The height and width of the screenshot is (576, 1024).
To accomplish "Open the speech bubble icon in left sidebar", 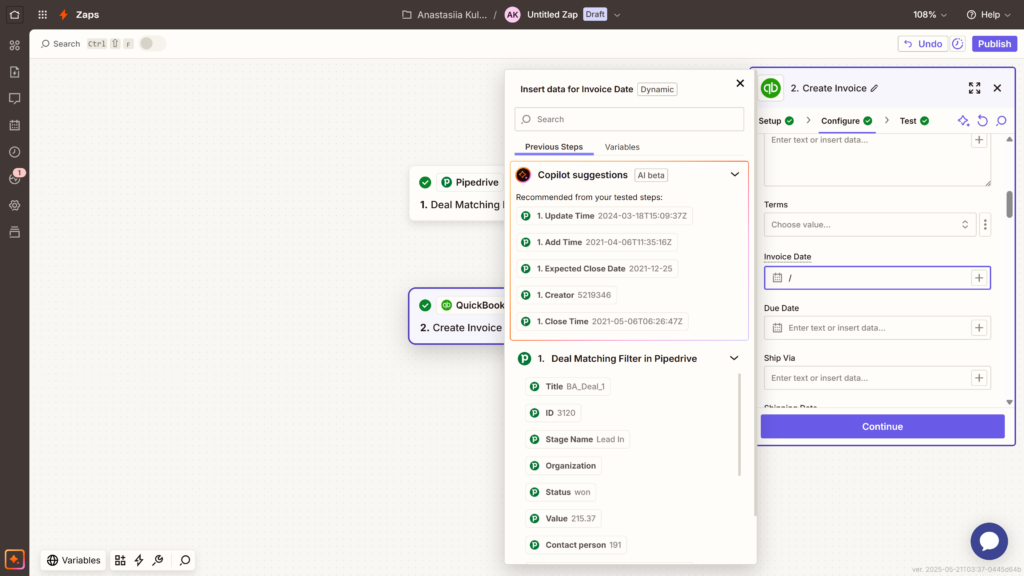I will pyautogui.click(x=14, y=99).
